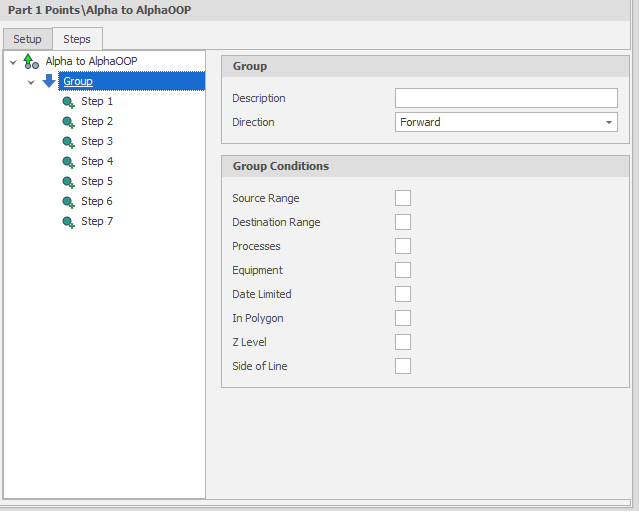639x512 pixels.
Task: Switch to the Setup tab
Action: pos(27,39)
